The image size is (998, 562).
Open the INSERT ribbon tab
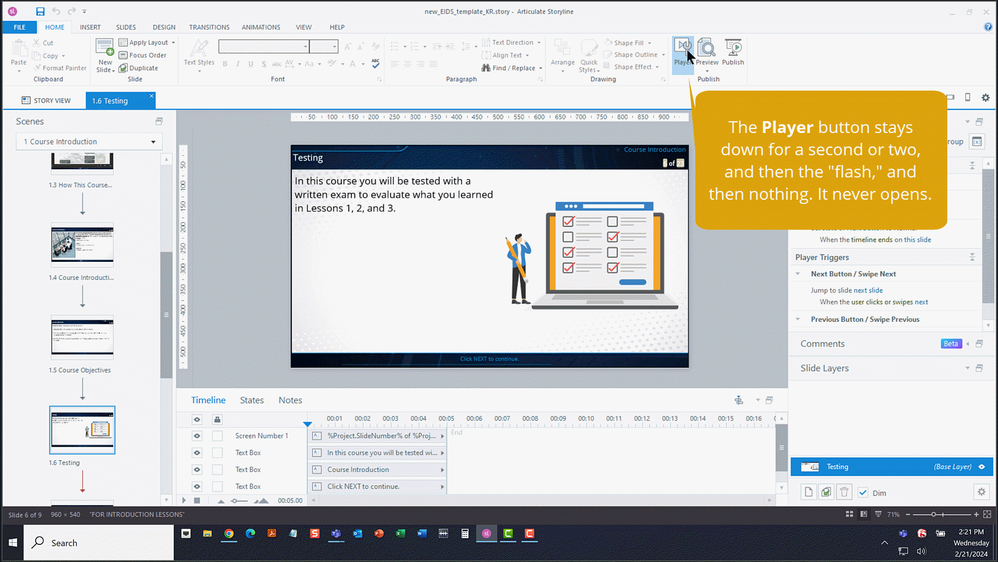pyautogui.click(x=90, y=27)
